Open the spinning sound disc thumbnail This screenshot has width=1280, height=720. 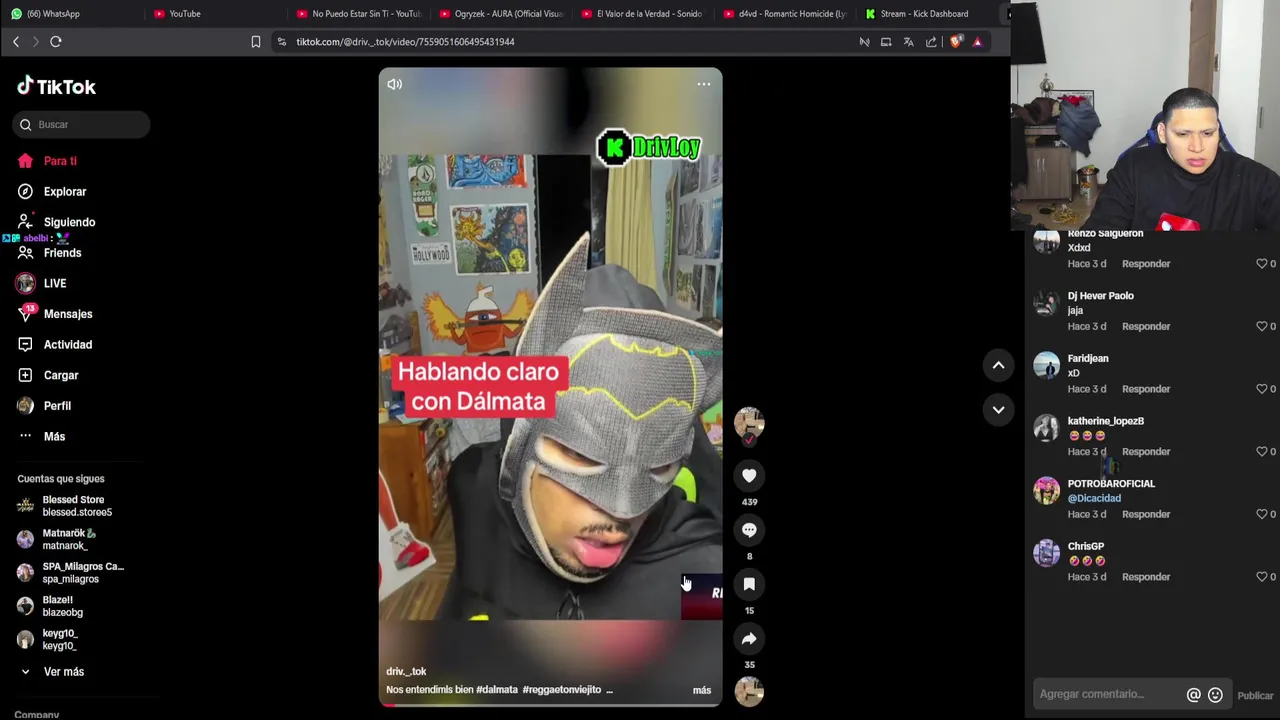click(749, 691)
